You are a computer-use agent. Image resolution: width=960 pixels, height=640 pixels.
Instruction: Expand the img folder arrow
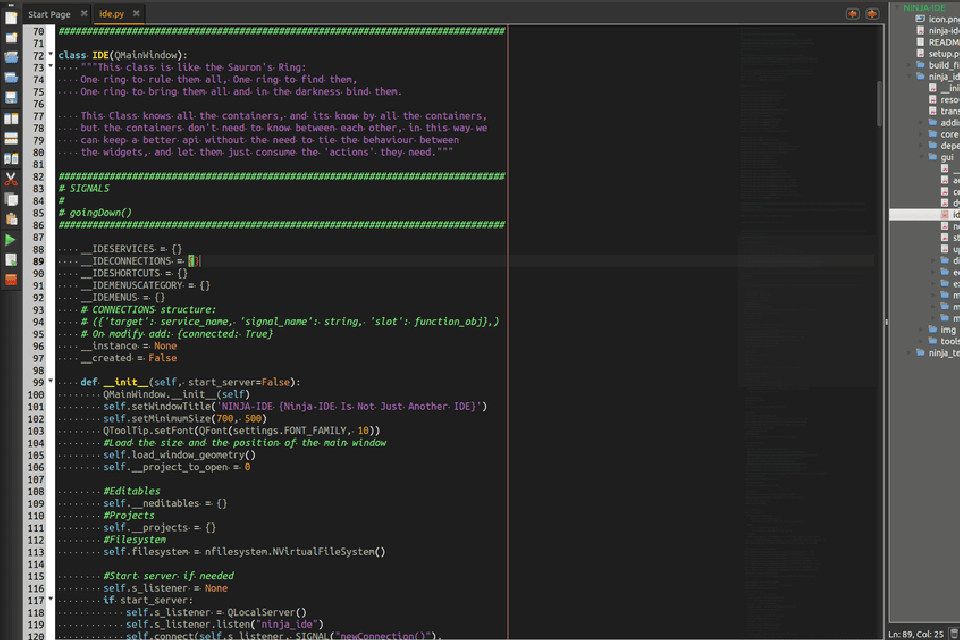click(920, 329)
